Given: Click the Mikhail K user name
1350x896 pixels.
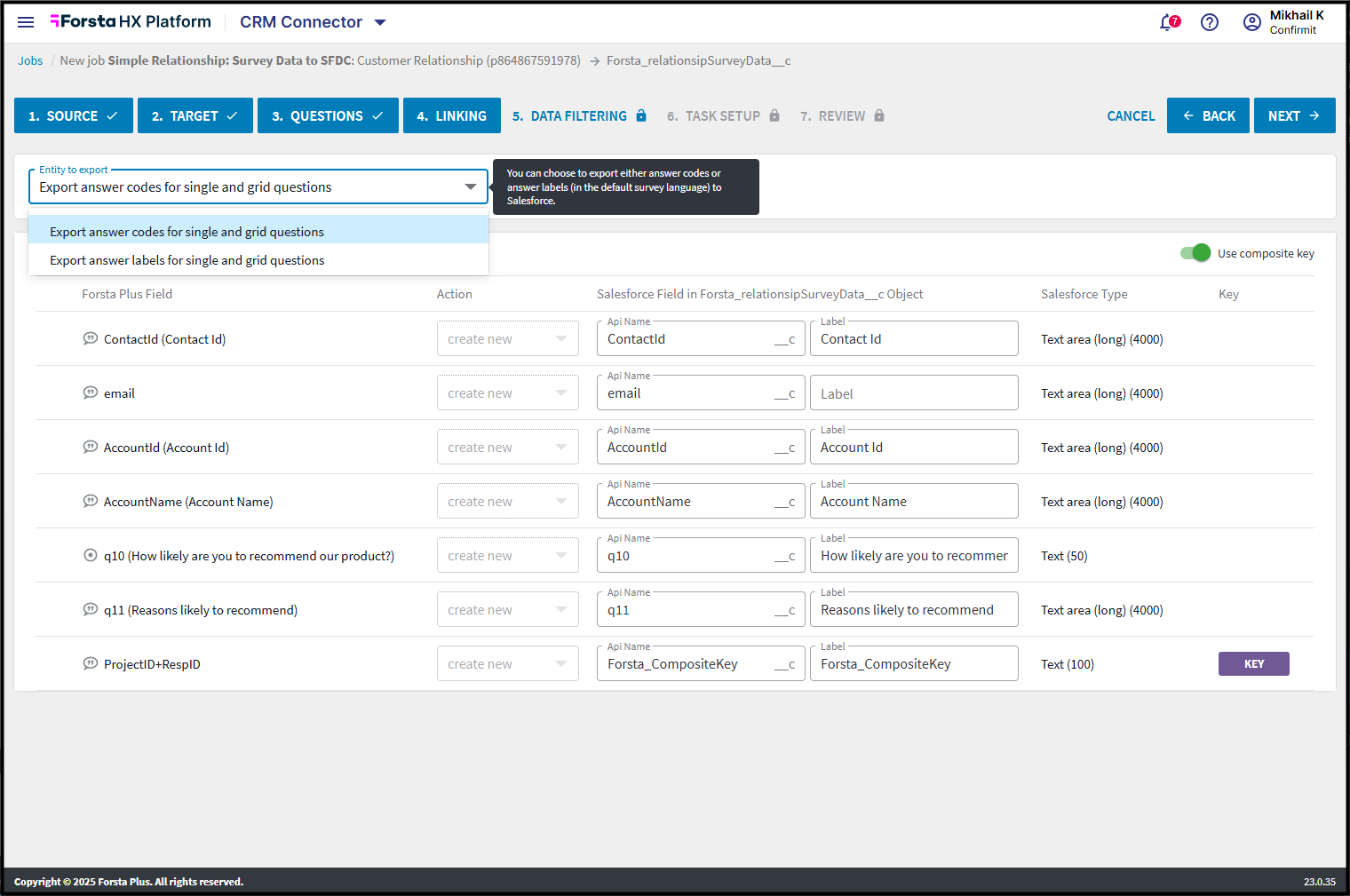Looking at the screenshot, I should click(x=1297, y=15).
